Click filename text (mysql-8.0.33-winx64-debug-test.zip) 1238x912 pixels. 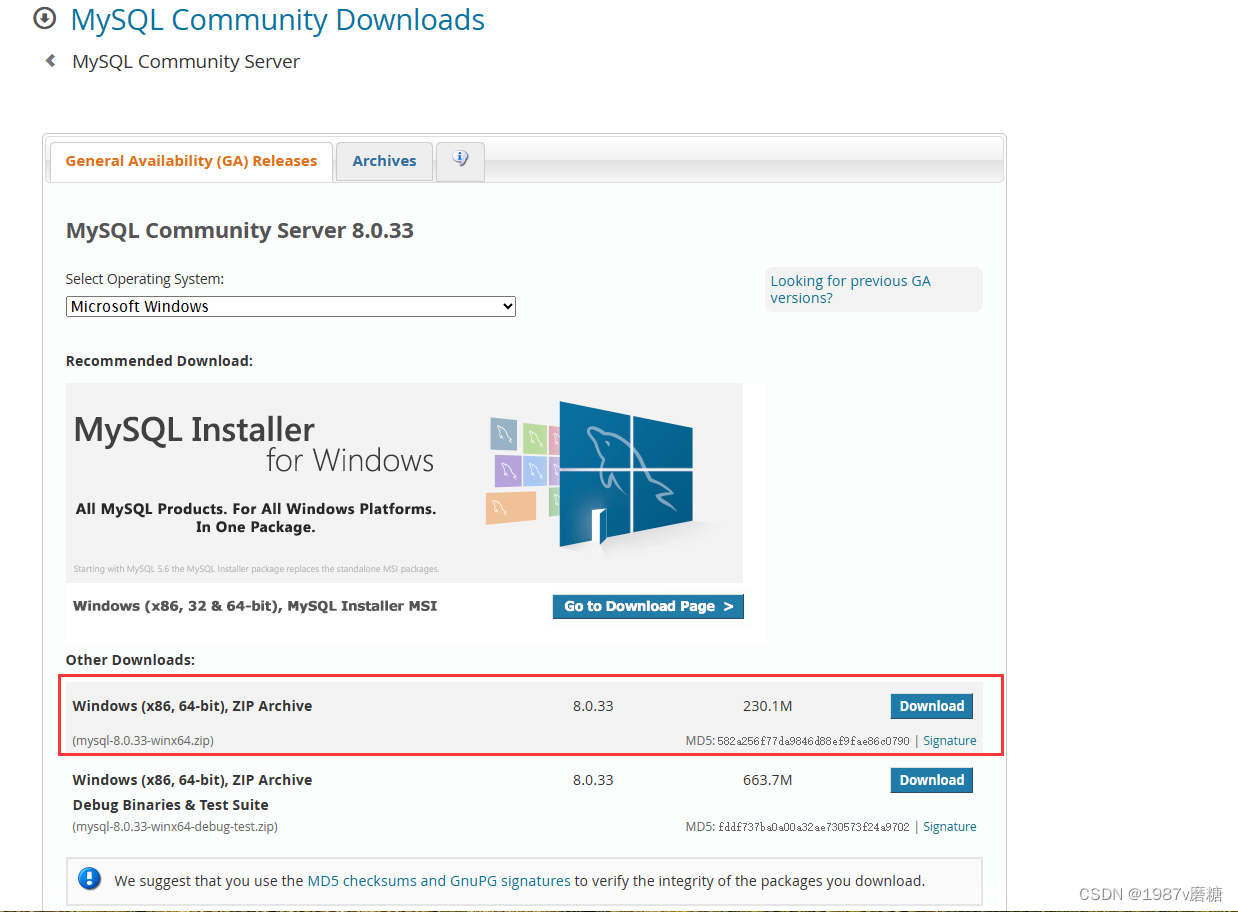coord(175,827)
